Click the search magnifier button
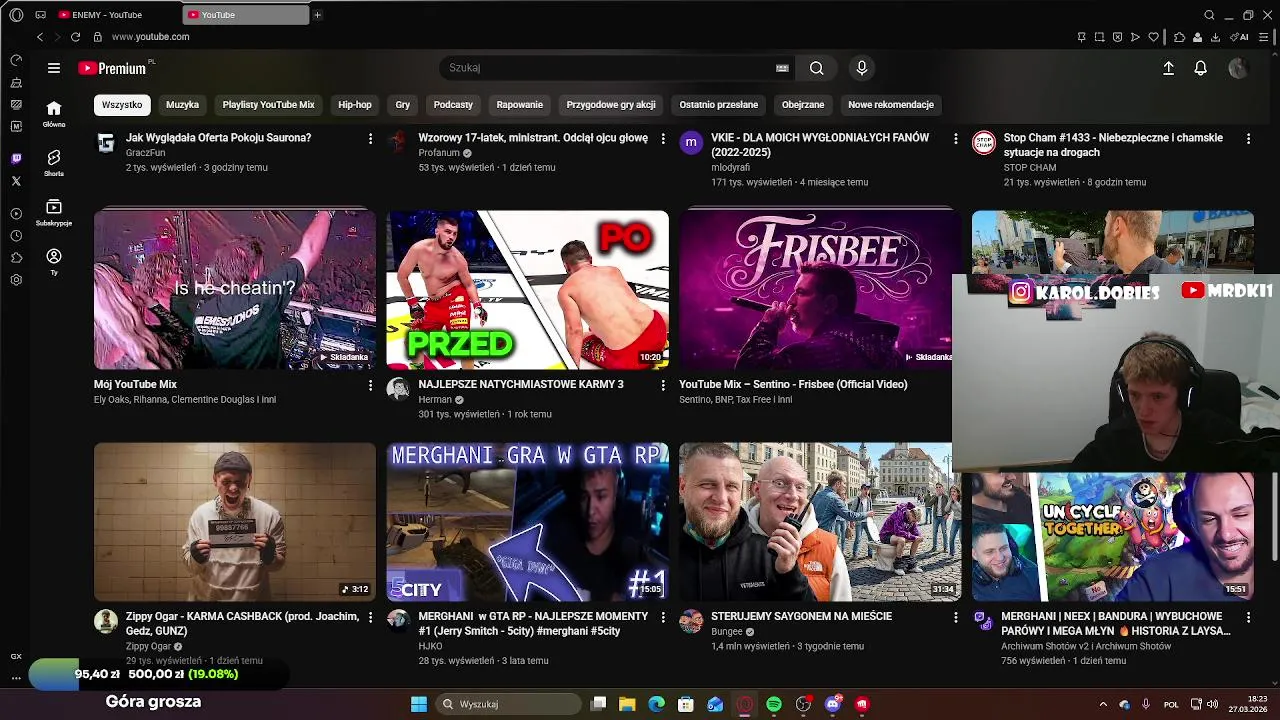The width and height of the screenshot is (1280, 720). coord(817,68)
